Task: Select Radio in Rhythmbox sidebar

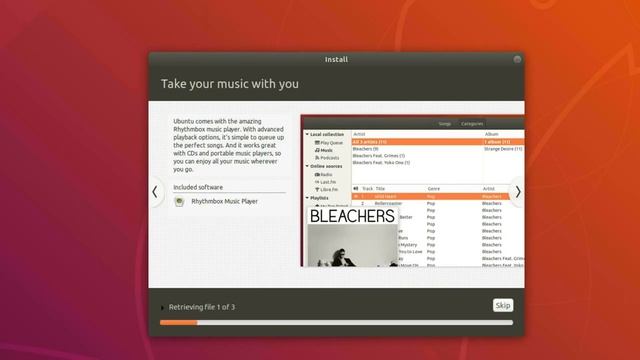Action: 323,174
